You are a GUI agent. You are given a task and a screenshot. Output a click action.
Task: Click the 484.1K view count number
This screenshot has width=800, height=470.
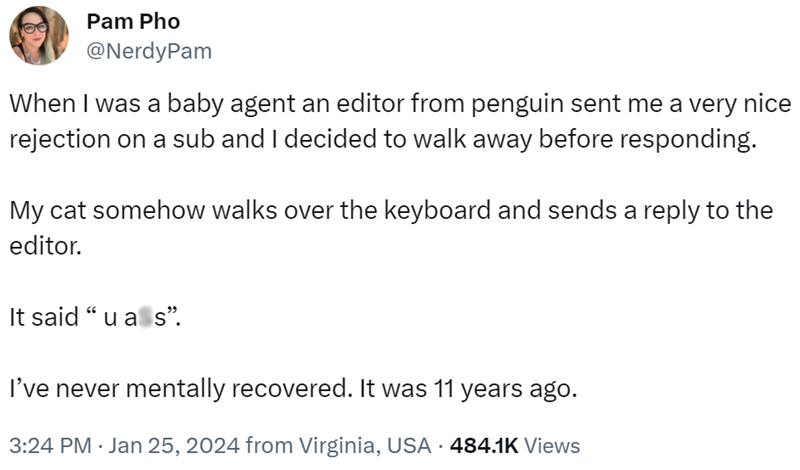coord(484,444)
